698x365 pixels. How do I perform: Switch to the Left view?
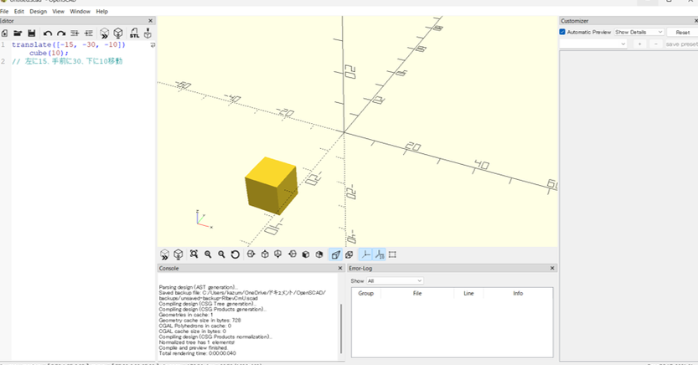pos(292,254)
